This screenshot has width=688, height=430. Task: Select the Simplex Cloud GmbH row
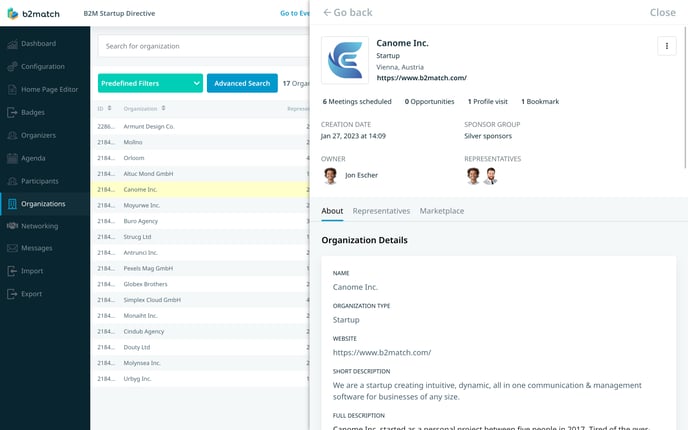click(200, 300)
